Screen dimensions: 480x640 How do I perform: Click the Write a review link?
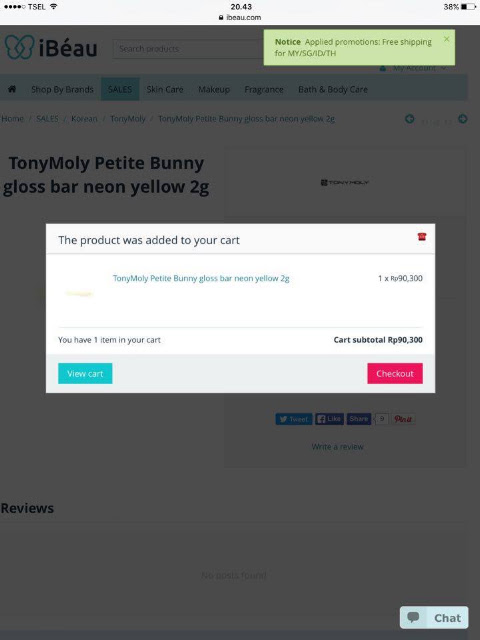[x=338, y=447]
